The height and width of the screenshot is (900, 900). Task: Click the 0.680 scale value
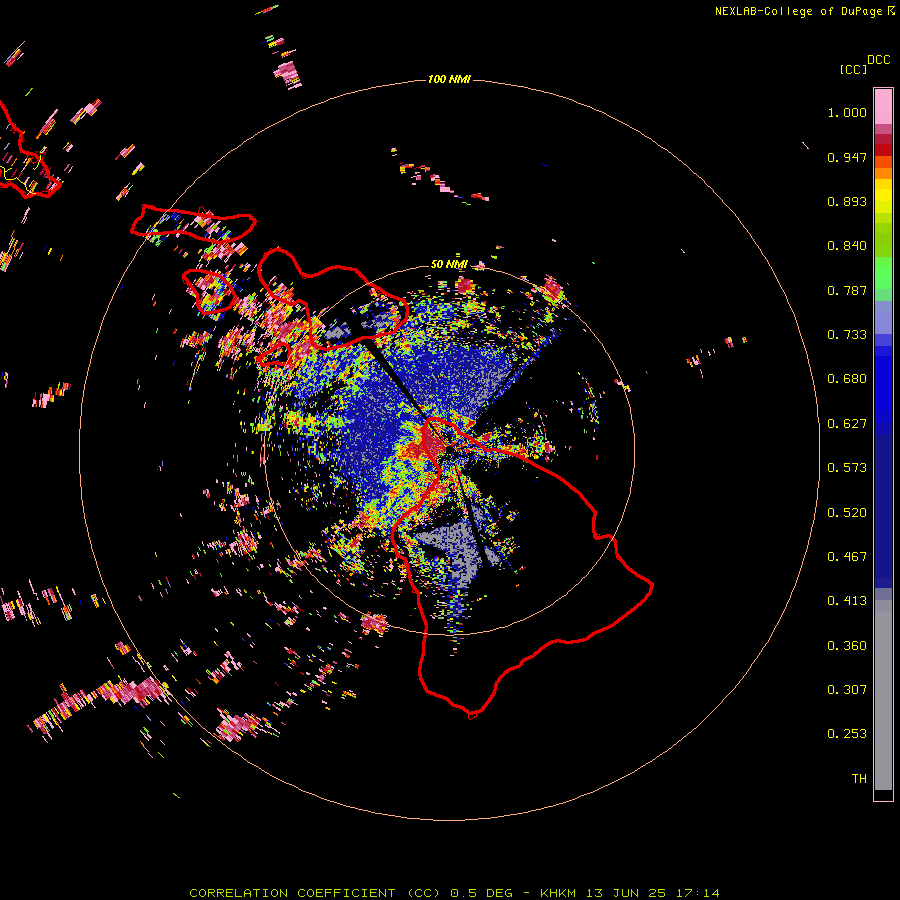847,379
